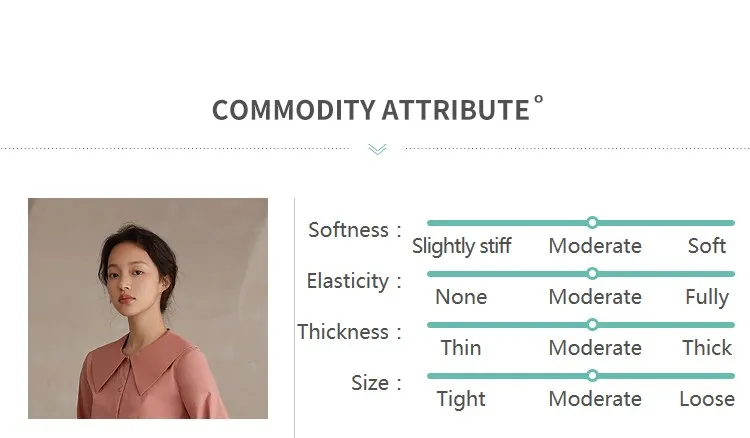
Task: Select the Loose size label
Action: pyautogui.click(x=707, y=399)
